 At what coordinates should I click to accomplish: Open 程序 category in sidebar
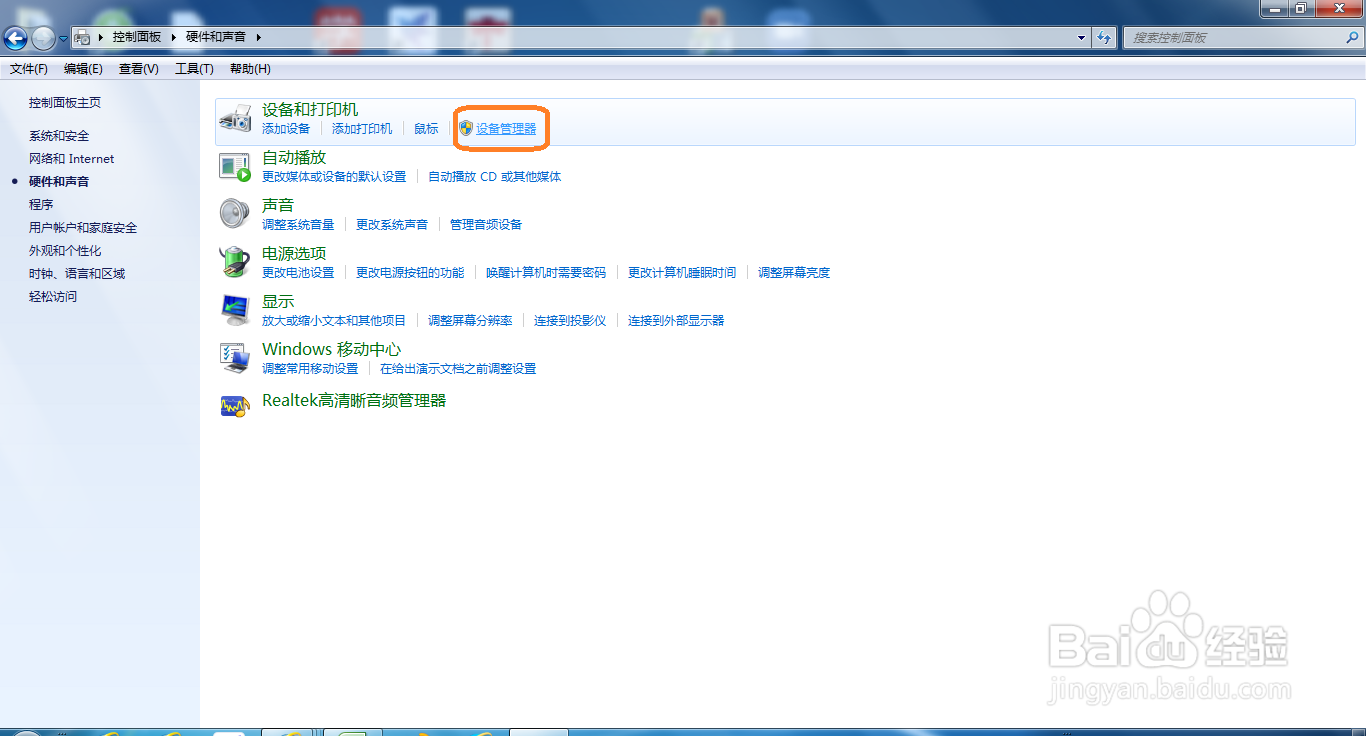41,205
